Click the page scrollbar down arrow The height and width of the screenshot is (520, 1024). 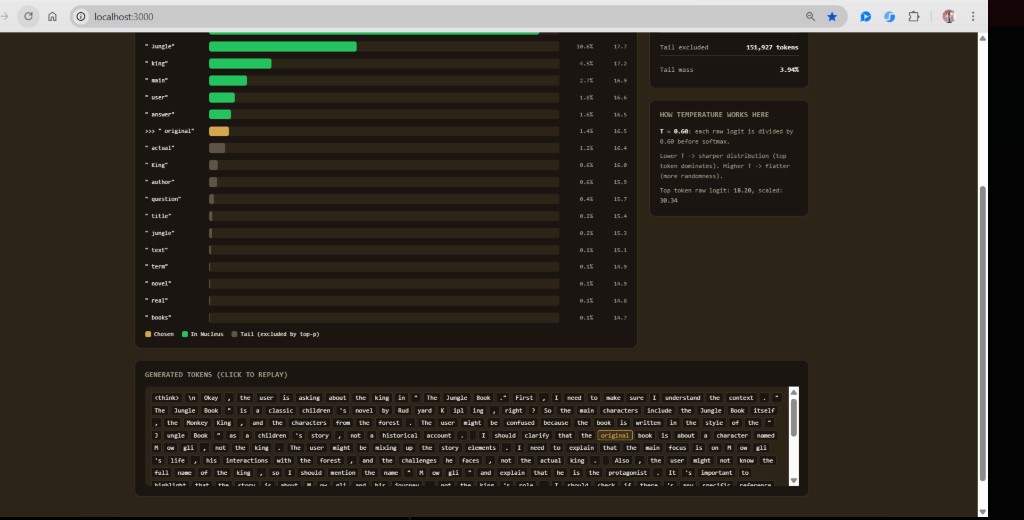click(x=982, y=512)
